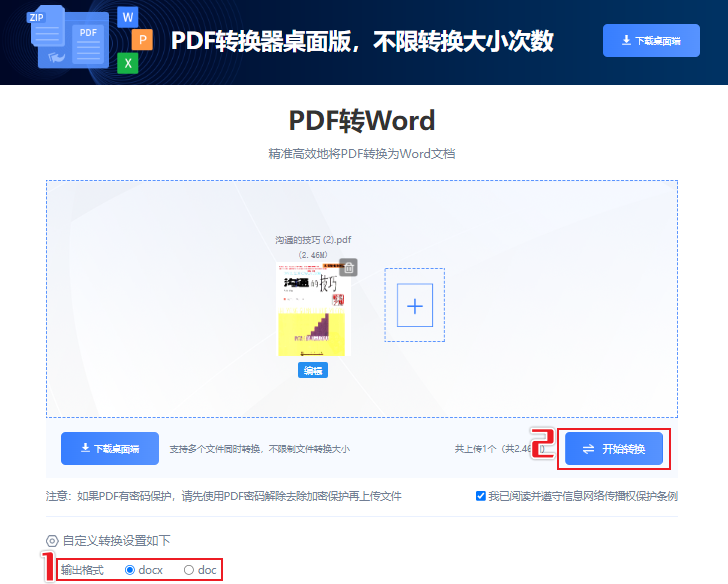Click the ZIP/PDF document banner logo
Viewport: 728px width, 584px height.
click(x=70, y=38)
